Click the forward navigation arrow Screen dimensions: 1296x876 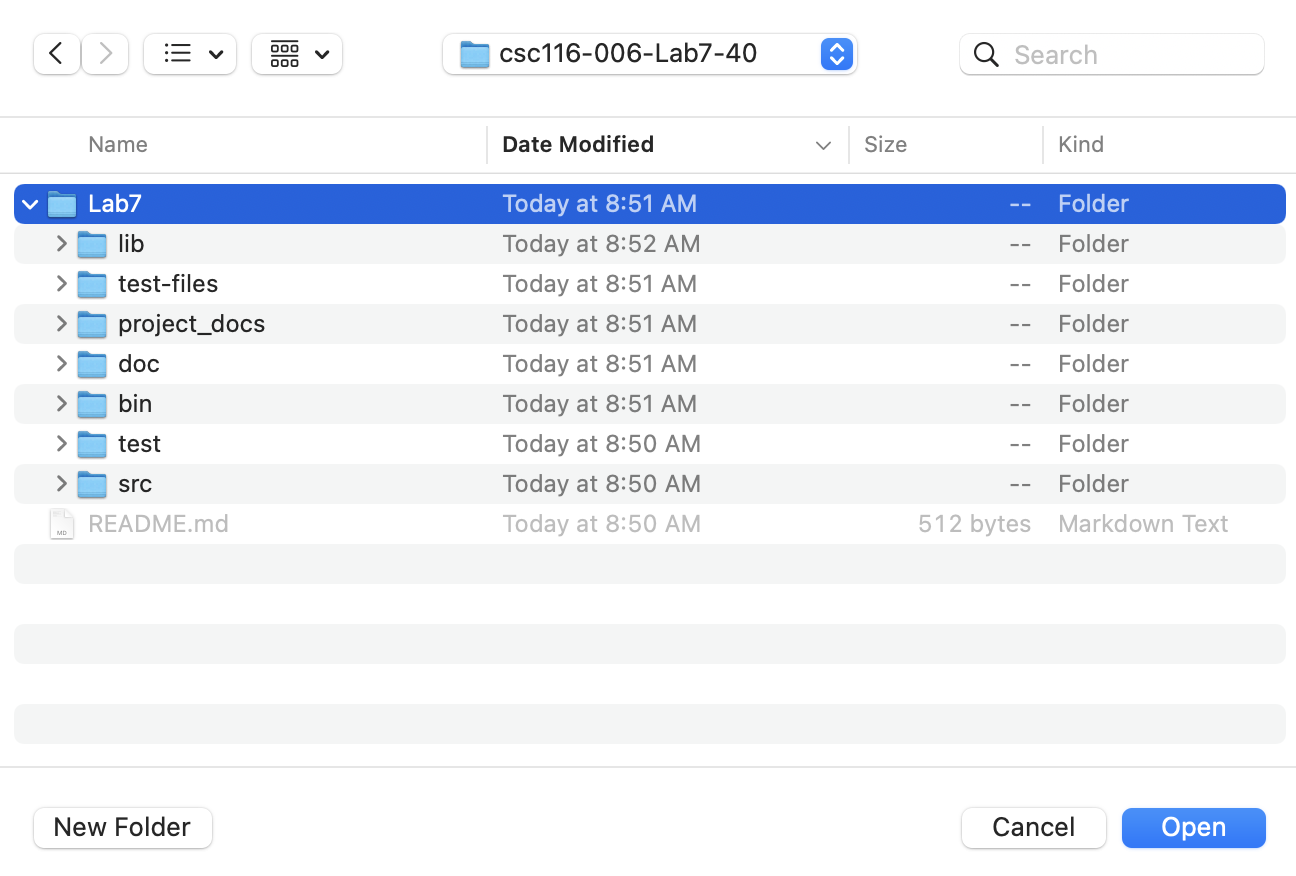pos(104,53)
